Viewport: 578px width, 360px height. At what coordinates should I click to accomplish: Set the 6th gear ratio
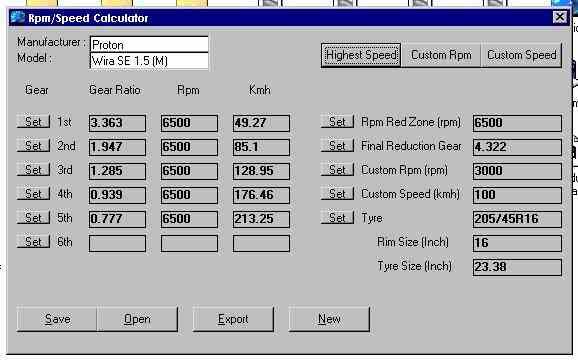[x=33, y=242]
